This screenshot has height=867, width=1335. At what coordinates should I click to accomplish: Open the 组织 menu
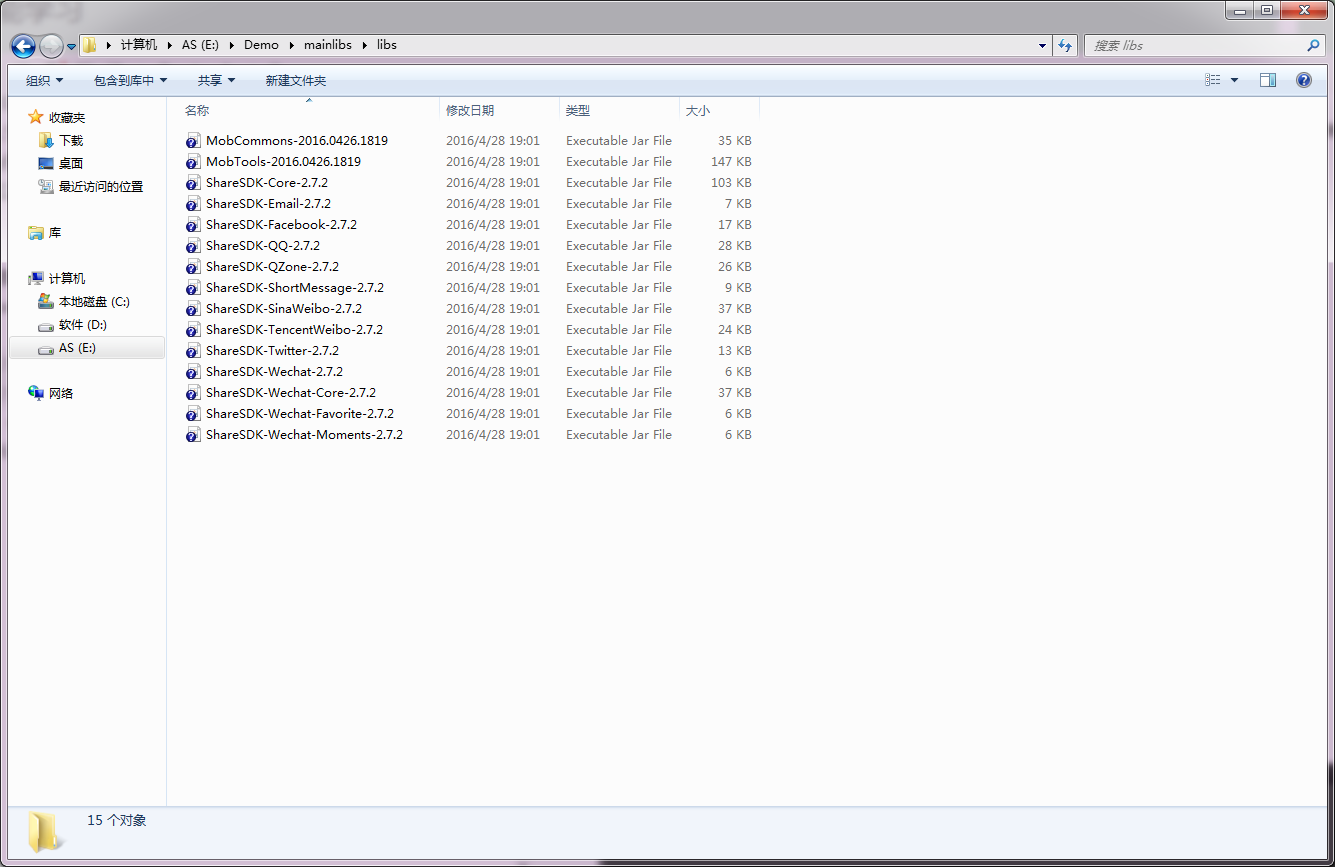[x=44, y=80]
